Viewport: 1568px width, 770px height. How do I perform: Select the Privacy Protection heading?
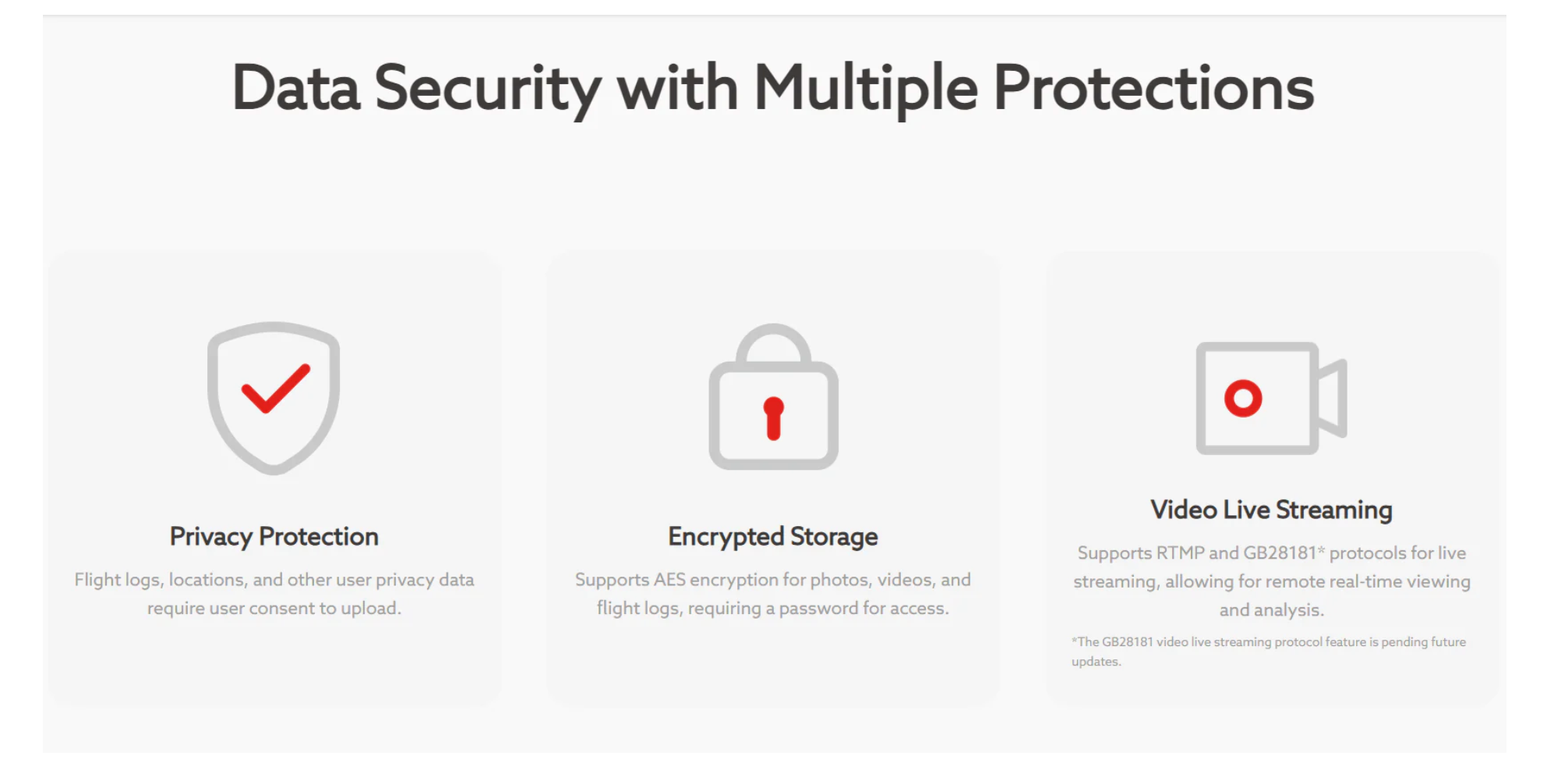pos(274,537)
